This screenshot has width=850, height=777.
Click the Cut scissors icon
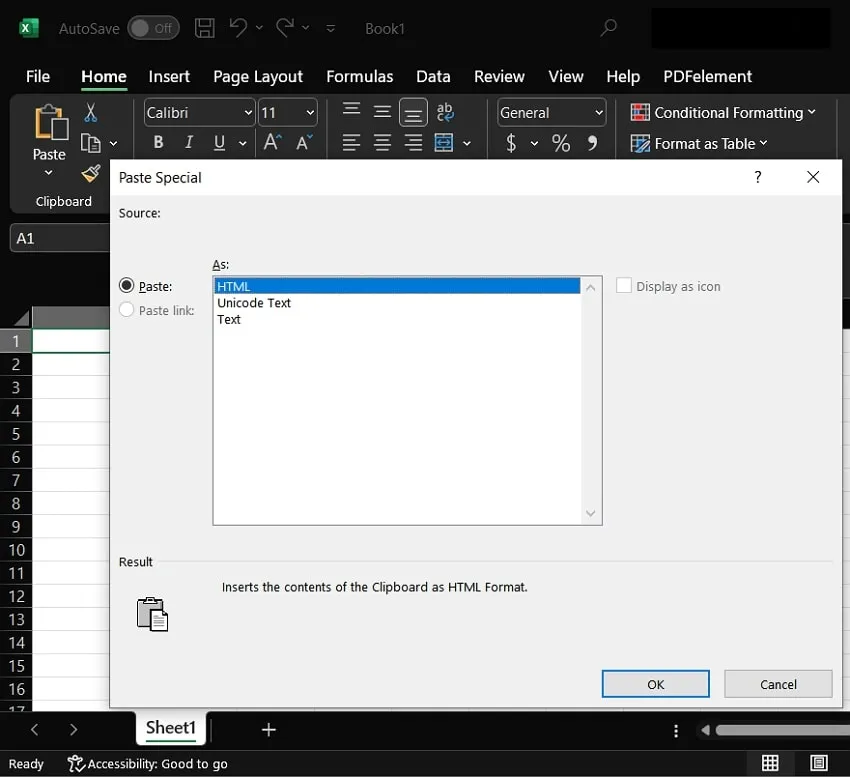click(x=91, y=112)
